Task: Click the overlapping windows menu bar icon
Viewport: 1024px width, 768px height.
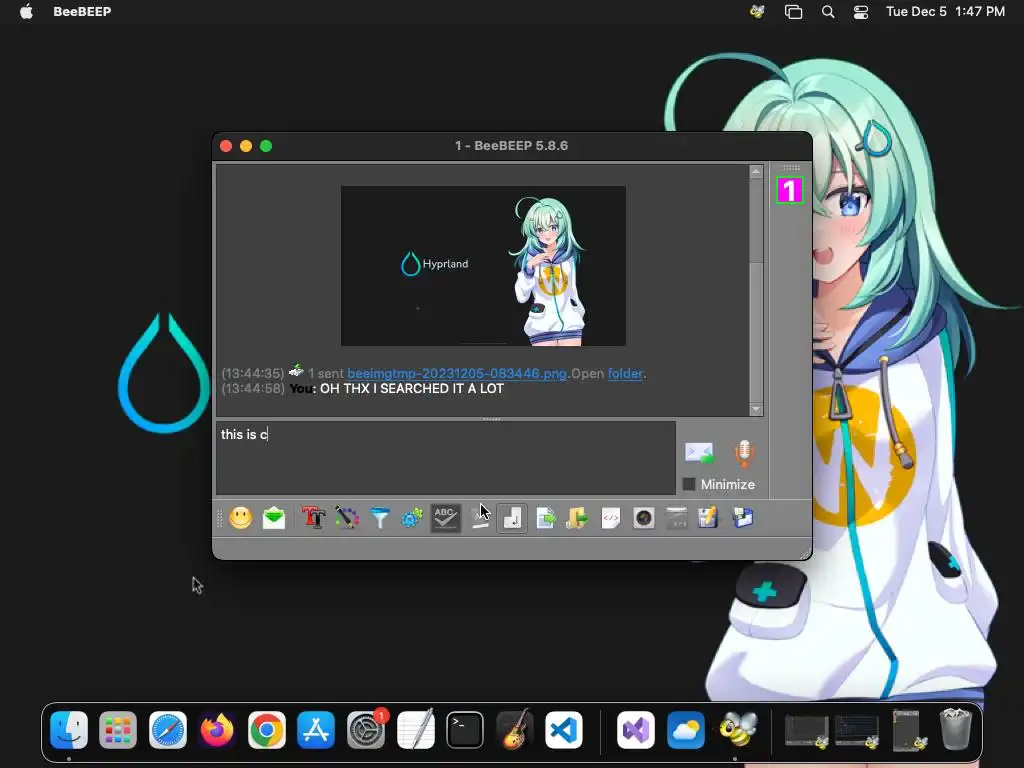Action: tap(793, 12)
